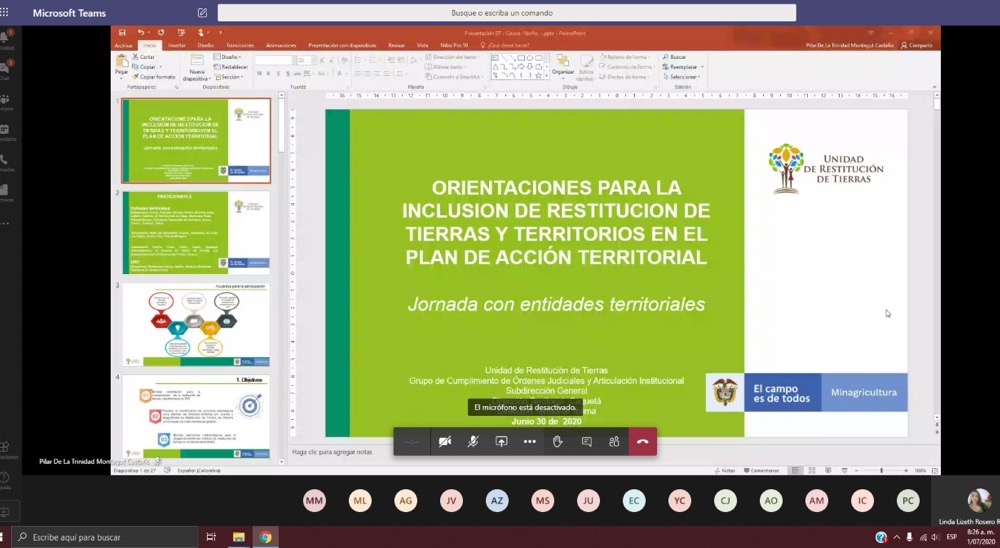Switch to the Insertar ribbon tab
Viewport: 1000px width, 548px height.
(x=177, y=45)
